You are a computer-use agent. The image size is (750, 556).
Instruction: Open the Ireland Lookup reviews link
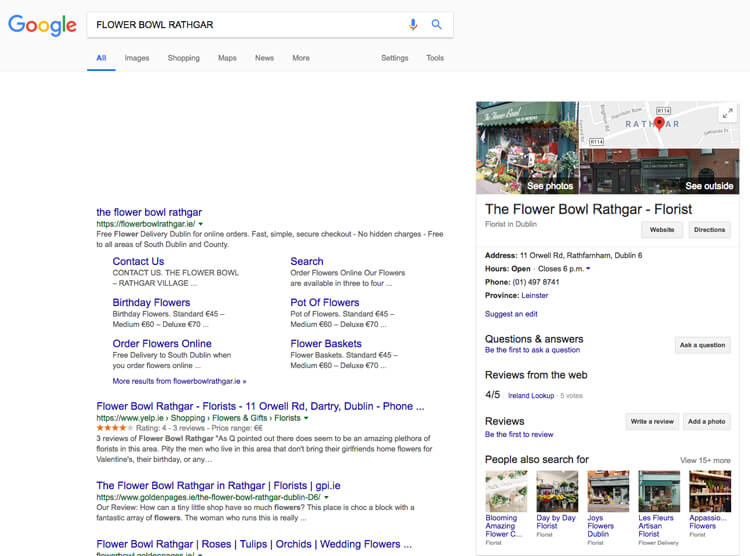tap(531, 396)
